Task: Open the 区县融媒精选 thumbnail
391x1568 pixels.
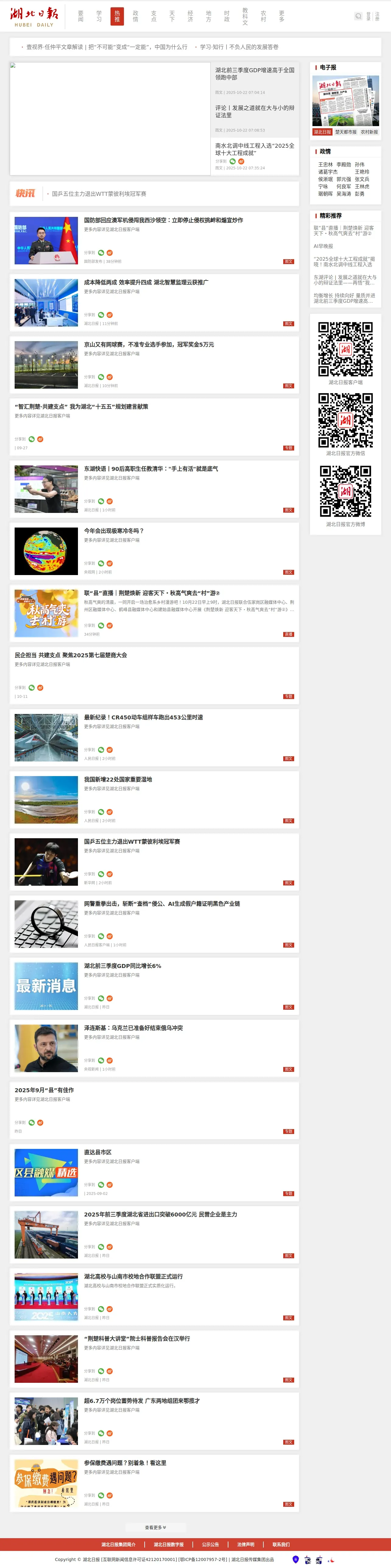Action: (46, 1172)
